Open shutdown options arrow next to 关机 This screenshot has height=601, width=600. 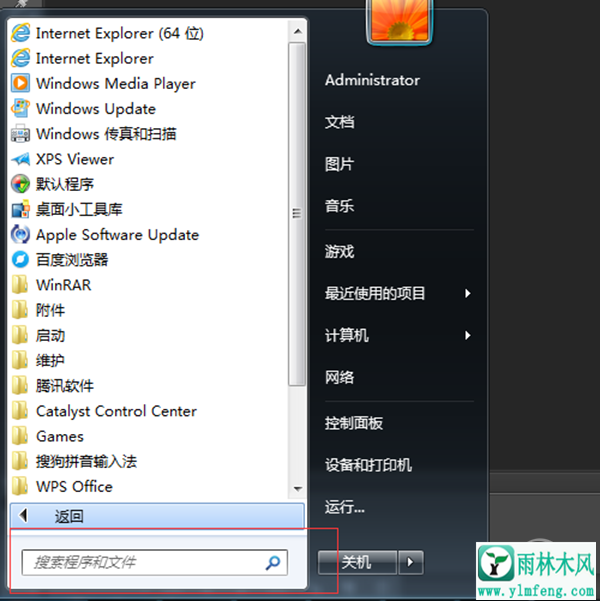tap(411, 562)
